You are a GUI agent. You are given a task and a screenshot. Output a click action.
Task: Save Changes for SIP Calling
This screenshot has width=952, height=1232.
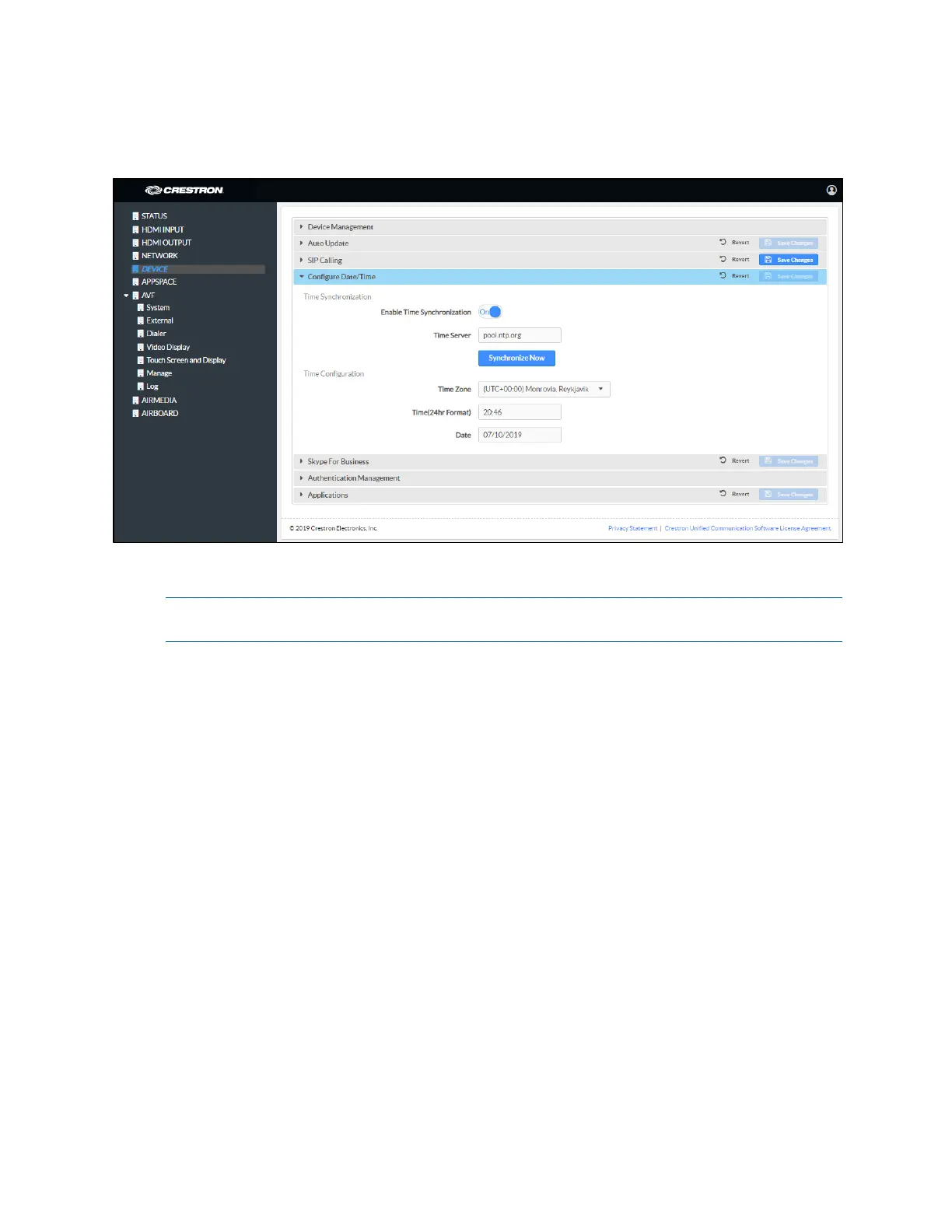(x=789, y=260)
